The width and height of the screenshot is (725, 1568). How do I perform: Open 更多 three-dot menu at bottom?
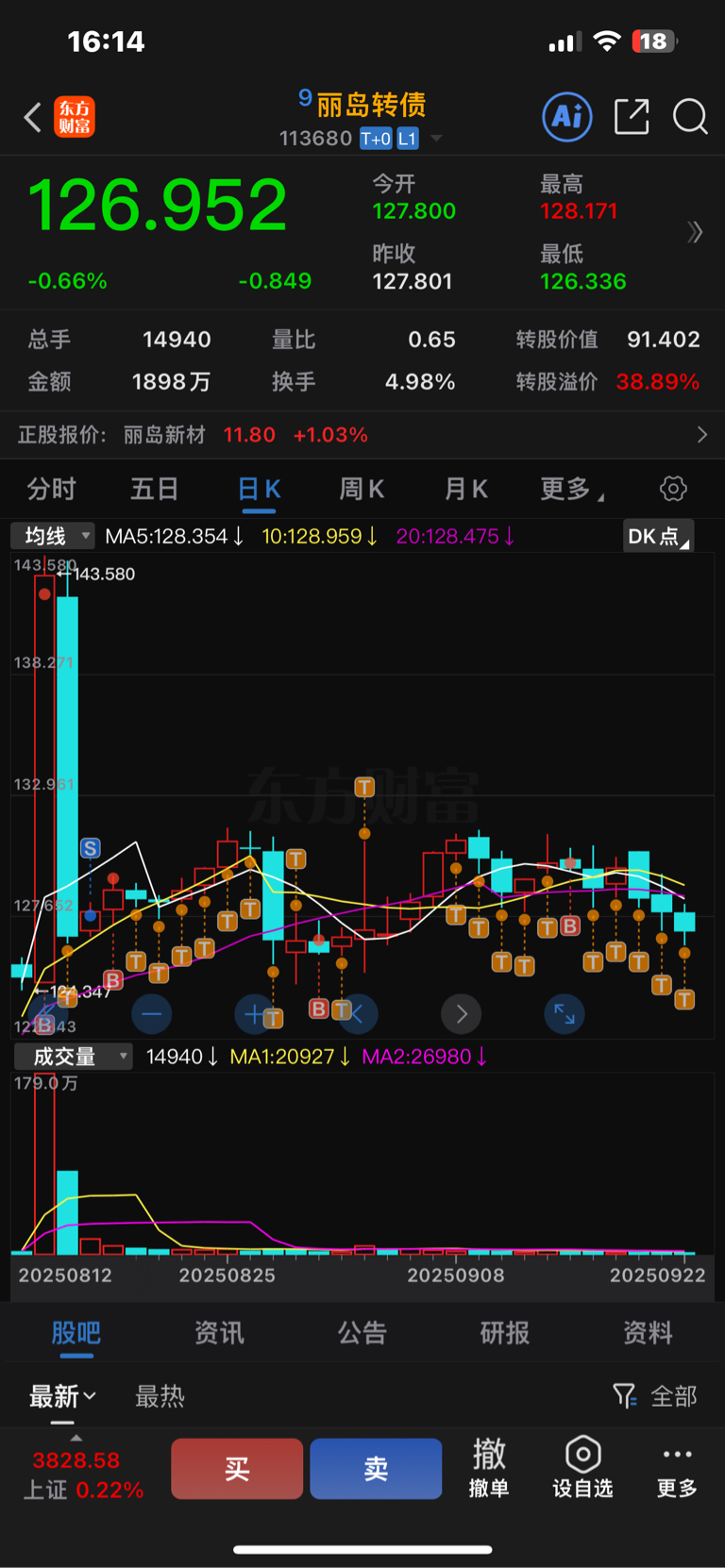pyautogui.click(x=677, y=1467)
